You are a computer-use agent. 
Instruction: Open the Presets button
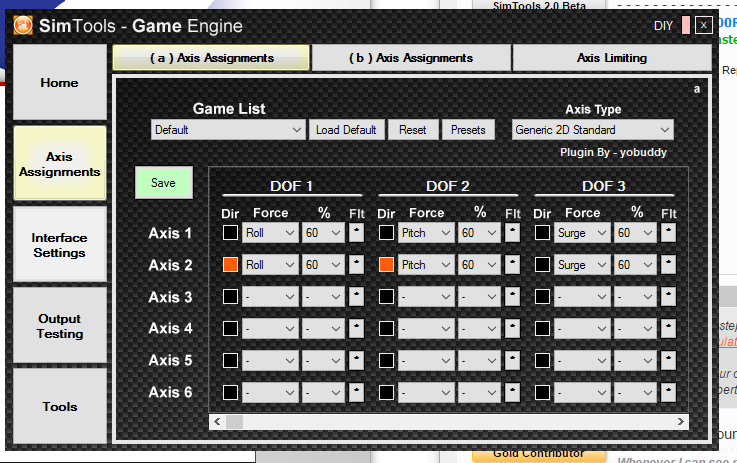tap(468, 130)
